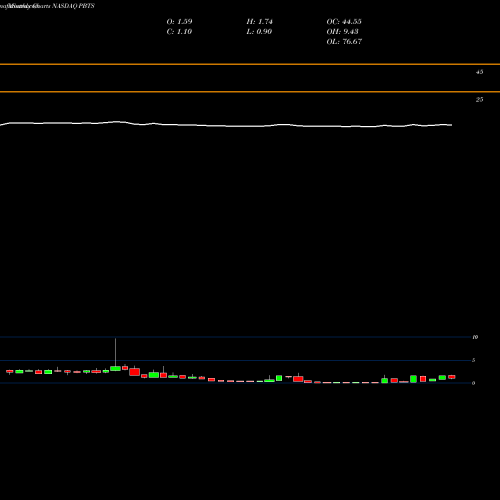Select the close value 'C: 1.10'
Screen dimensions: 500x500
179,31
